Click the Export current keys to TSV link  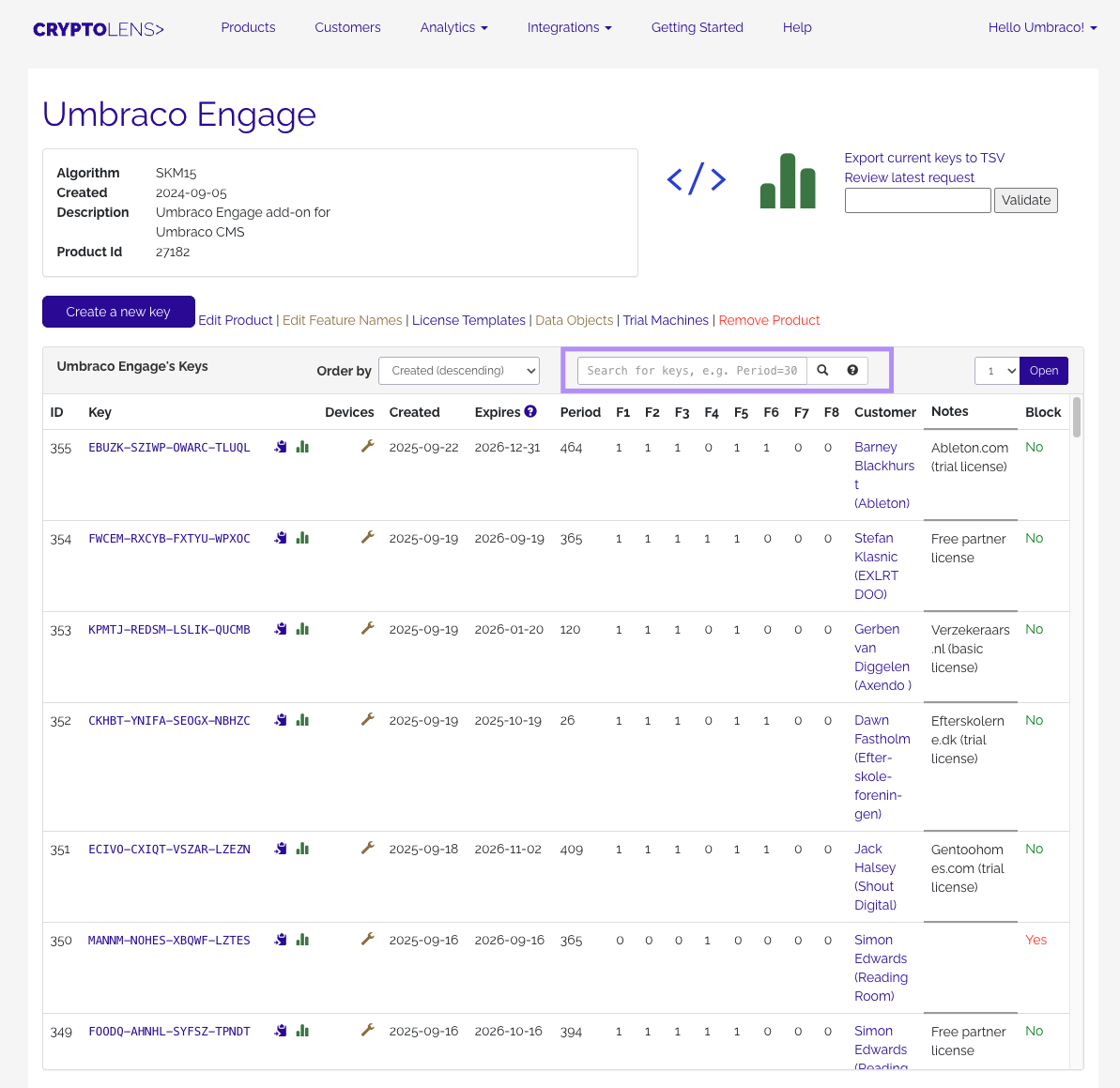(x=924, y=158)
